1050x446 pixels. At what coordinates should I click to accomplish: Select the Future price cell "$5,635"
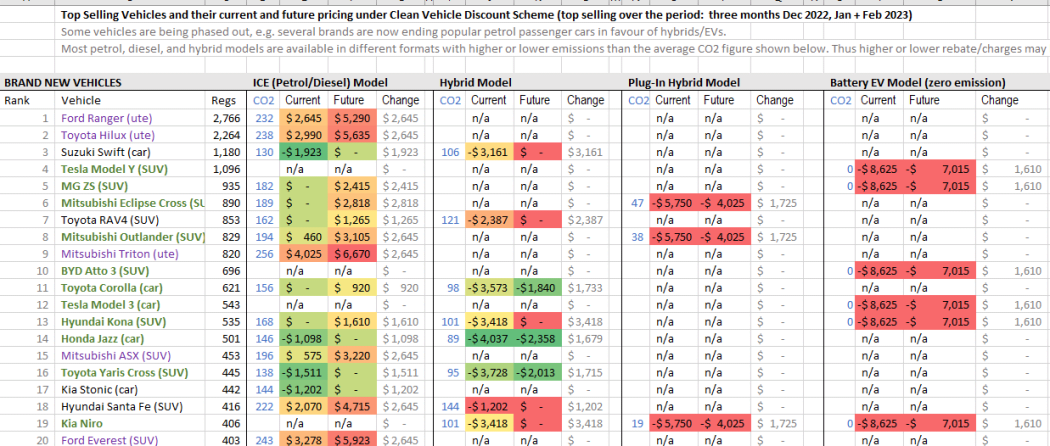click(353, 135)
